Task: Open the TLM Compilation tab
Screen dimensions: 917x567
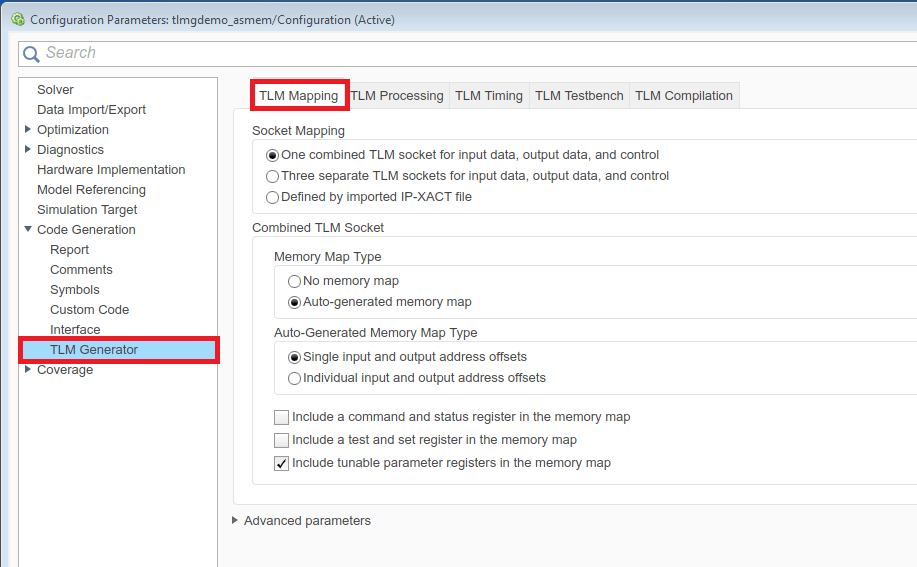Action: (x=684, y=96)
